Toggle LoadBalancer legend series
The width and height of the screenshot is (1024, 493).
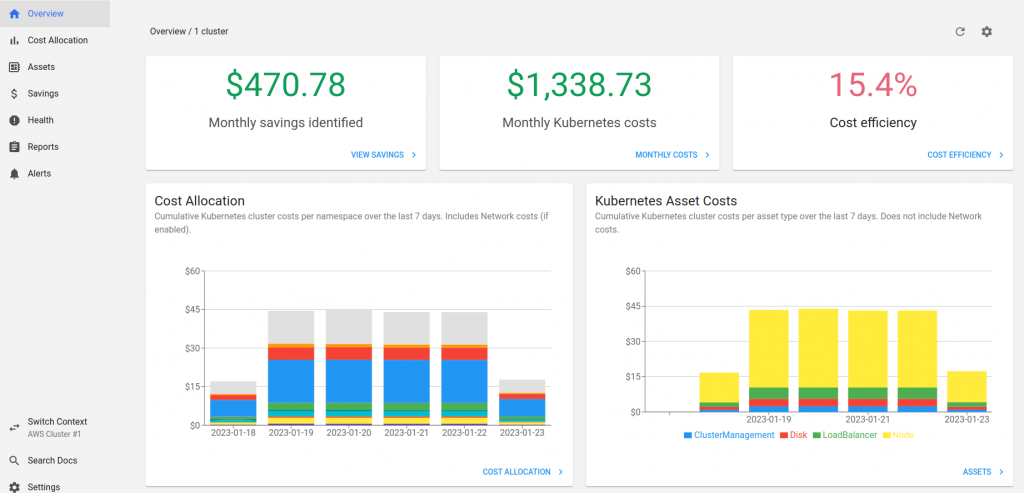845,435
